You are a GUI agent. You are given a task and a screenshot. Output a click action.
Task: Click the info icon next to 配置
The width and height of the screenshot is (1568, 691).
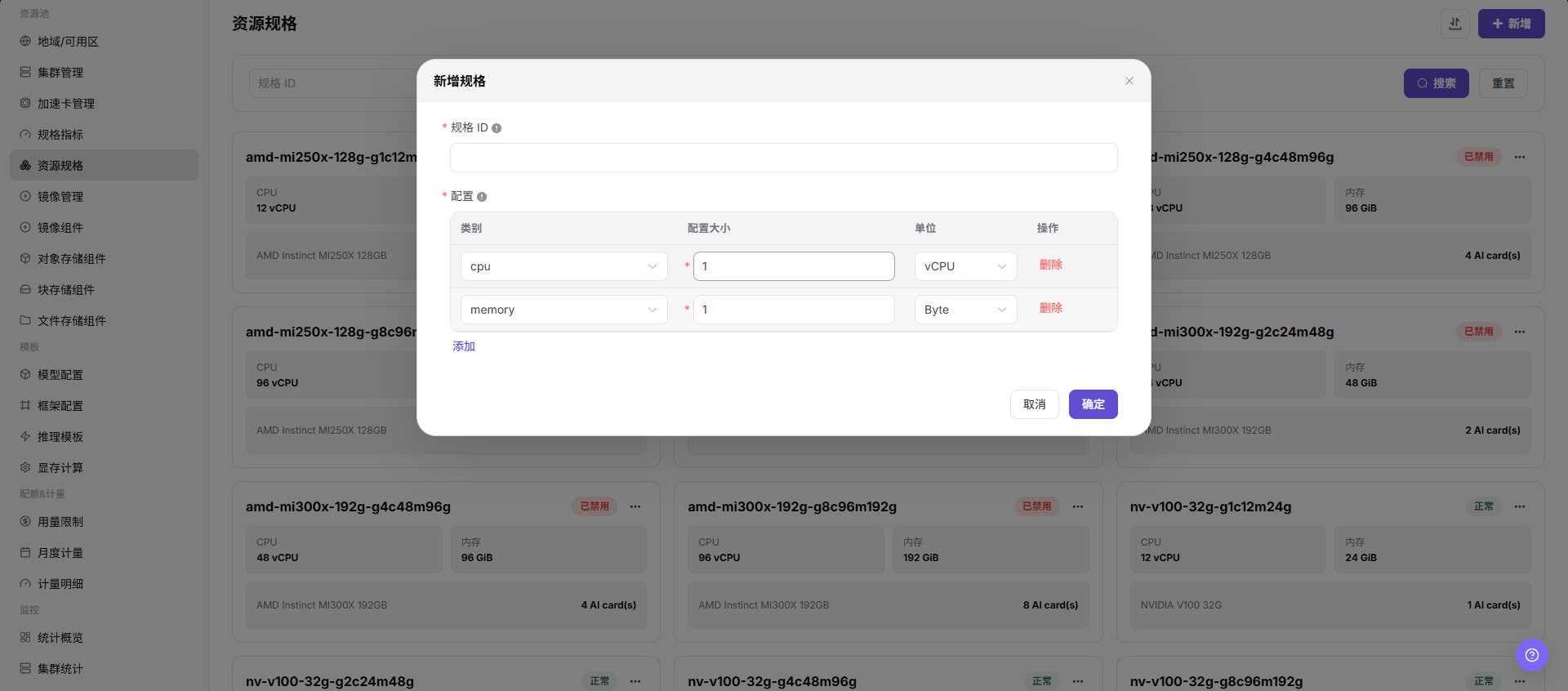(482, 197)
